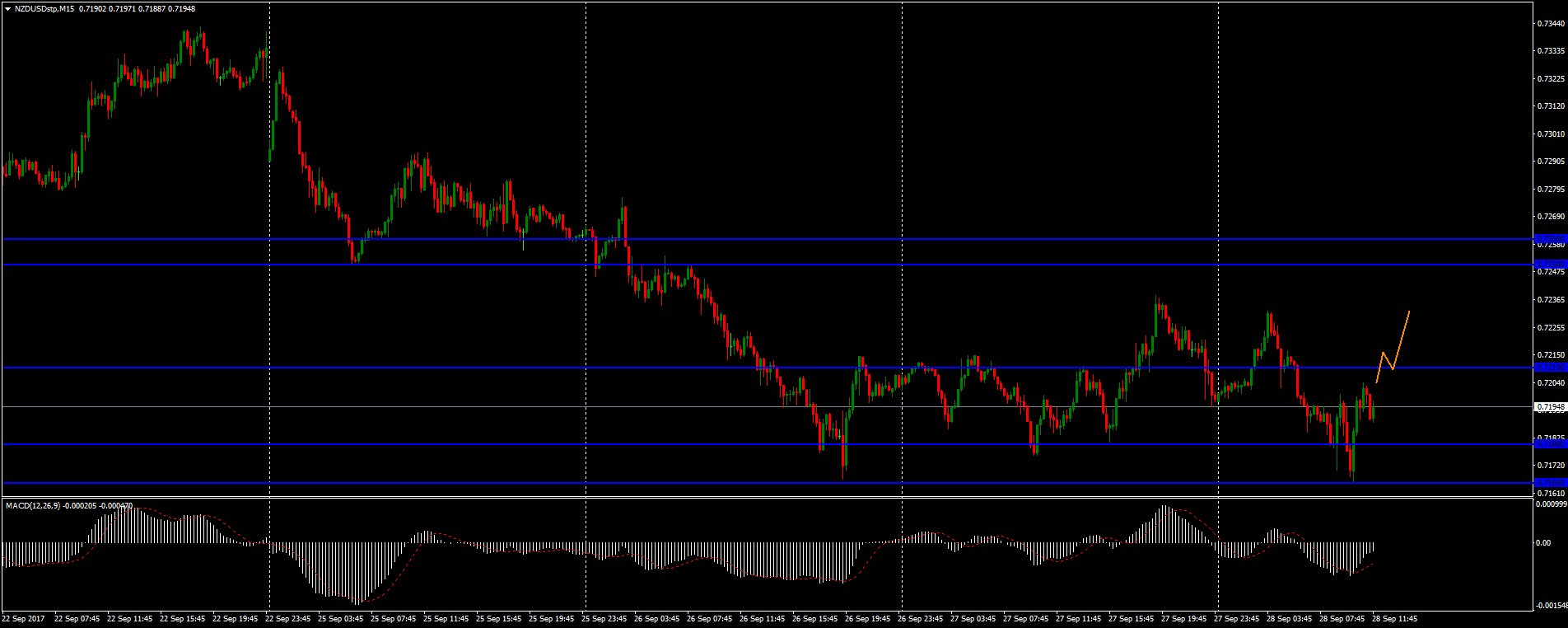Click the 0.71948 current price label

coord(1550,406)
